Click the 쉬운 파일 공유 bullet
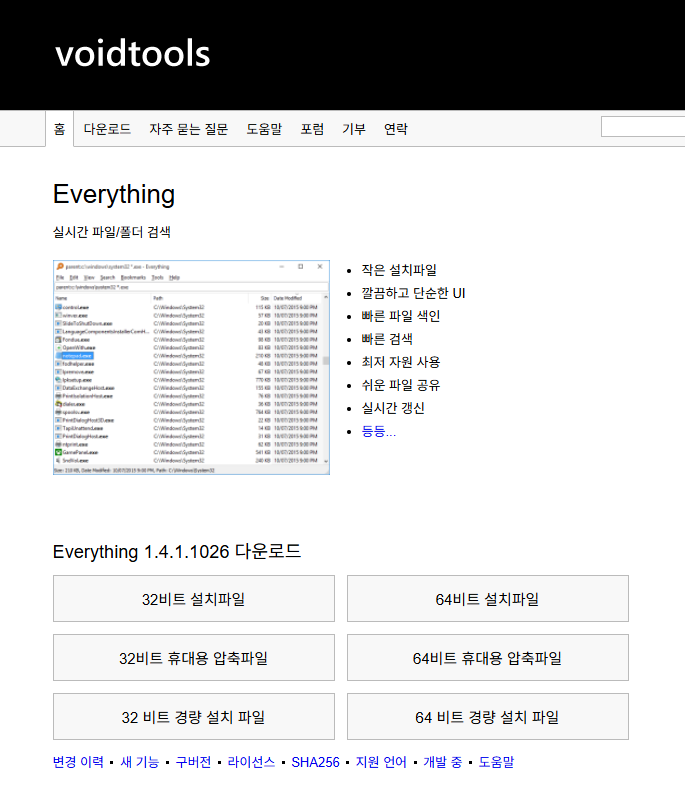 click(x=401, y=385)
